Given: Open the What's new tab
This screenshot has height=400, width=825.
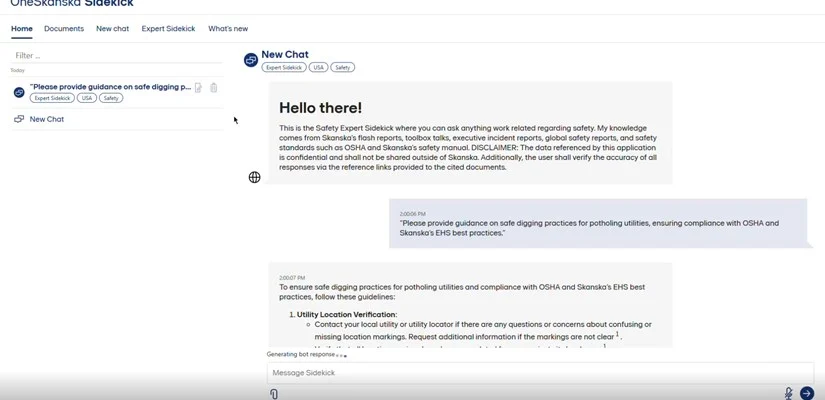Looking at the screenshot, I should pos(228,29).
